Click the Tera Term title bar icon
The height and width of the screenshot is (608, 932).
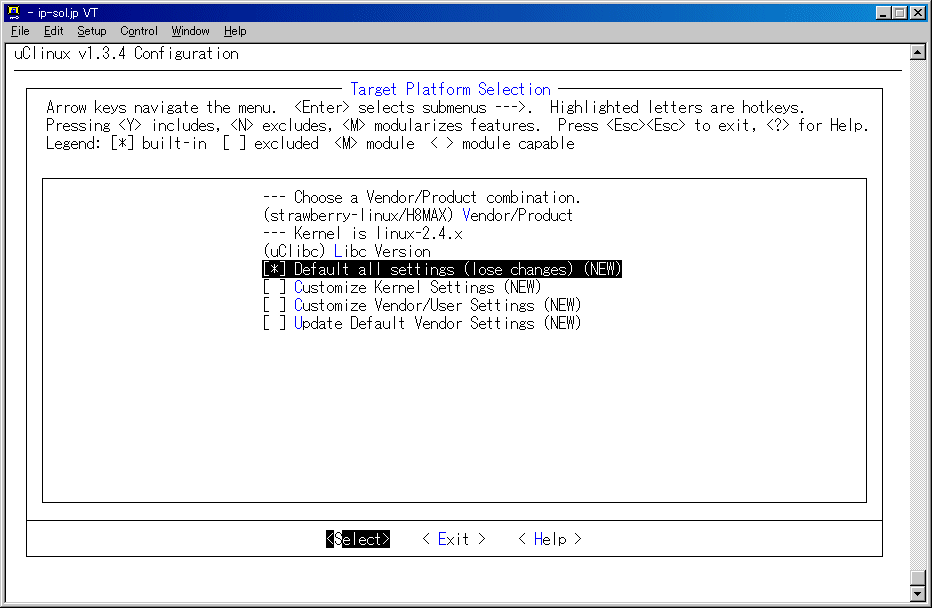coord(14,12)
